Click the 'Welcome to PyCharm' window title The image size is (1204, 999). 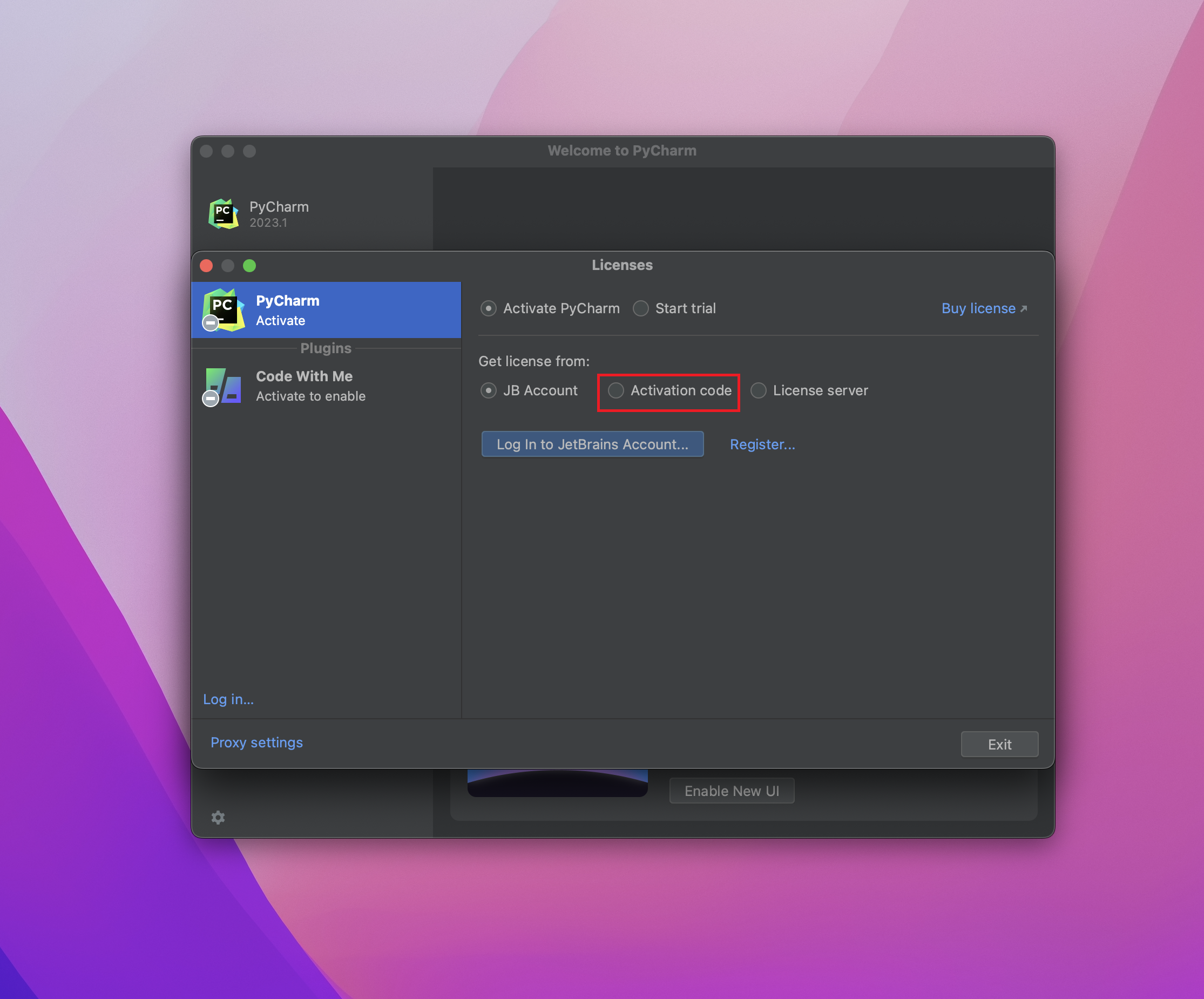pyautogui.click(x=622, y=151)
